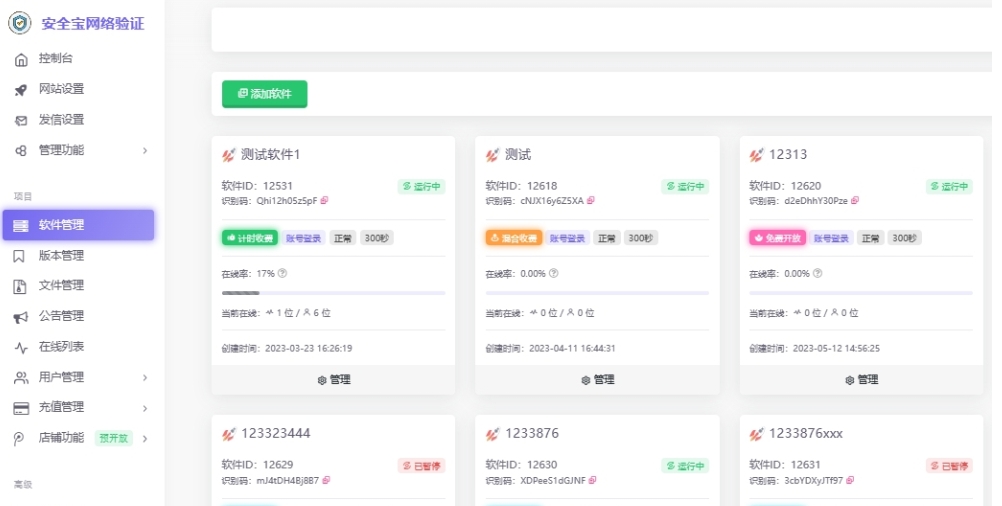
Task: Copy 识别码 Qhi12h05z5pF via copy icon
Action: (325, 201)
